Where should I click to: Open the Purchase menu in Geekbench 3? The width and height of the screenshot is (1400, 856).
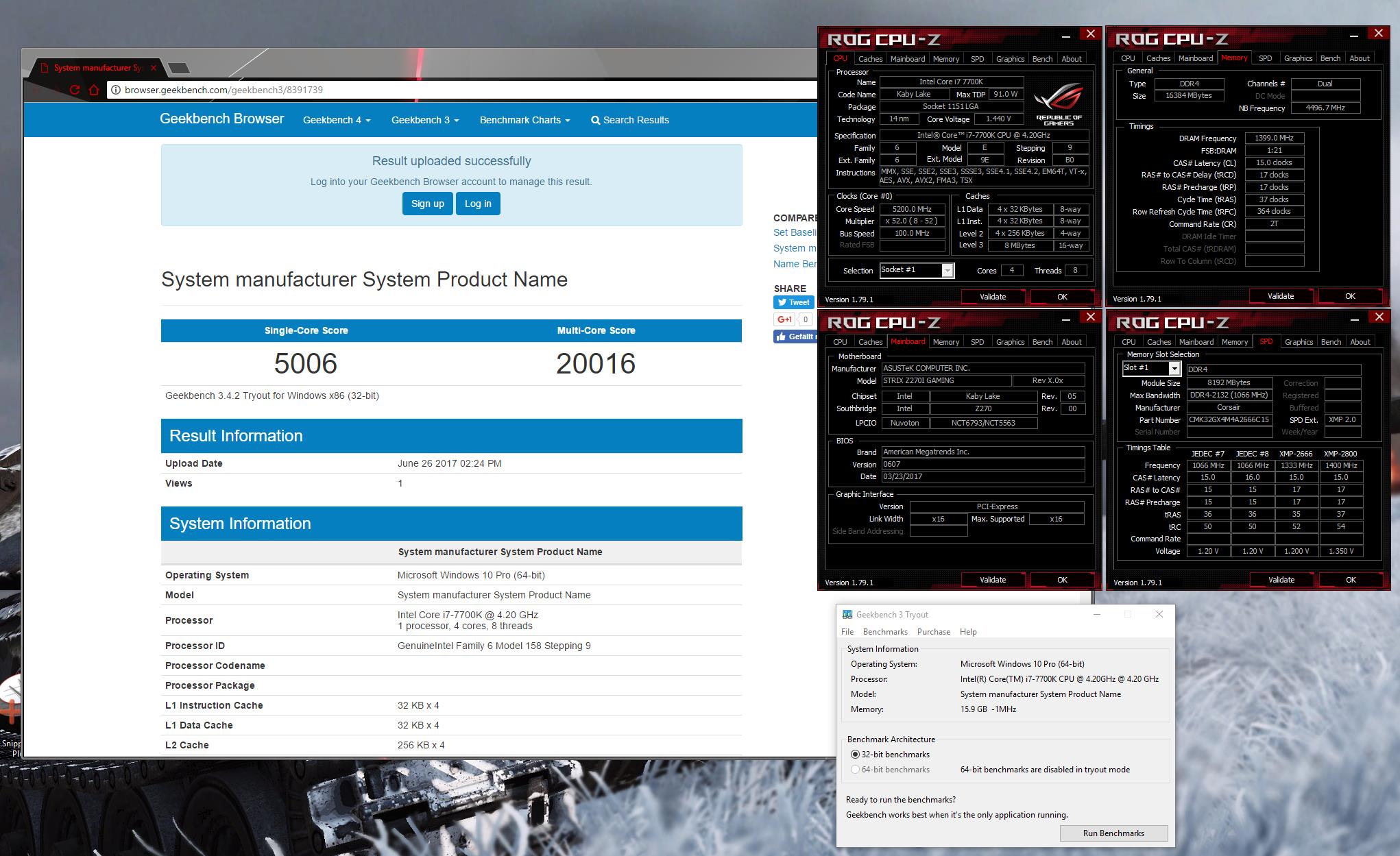(x=934, y=632)
